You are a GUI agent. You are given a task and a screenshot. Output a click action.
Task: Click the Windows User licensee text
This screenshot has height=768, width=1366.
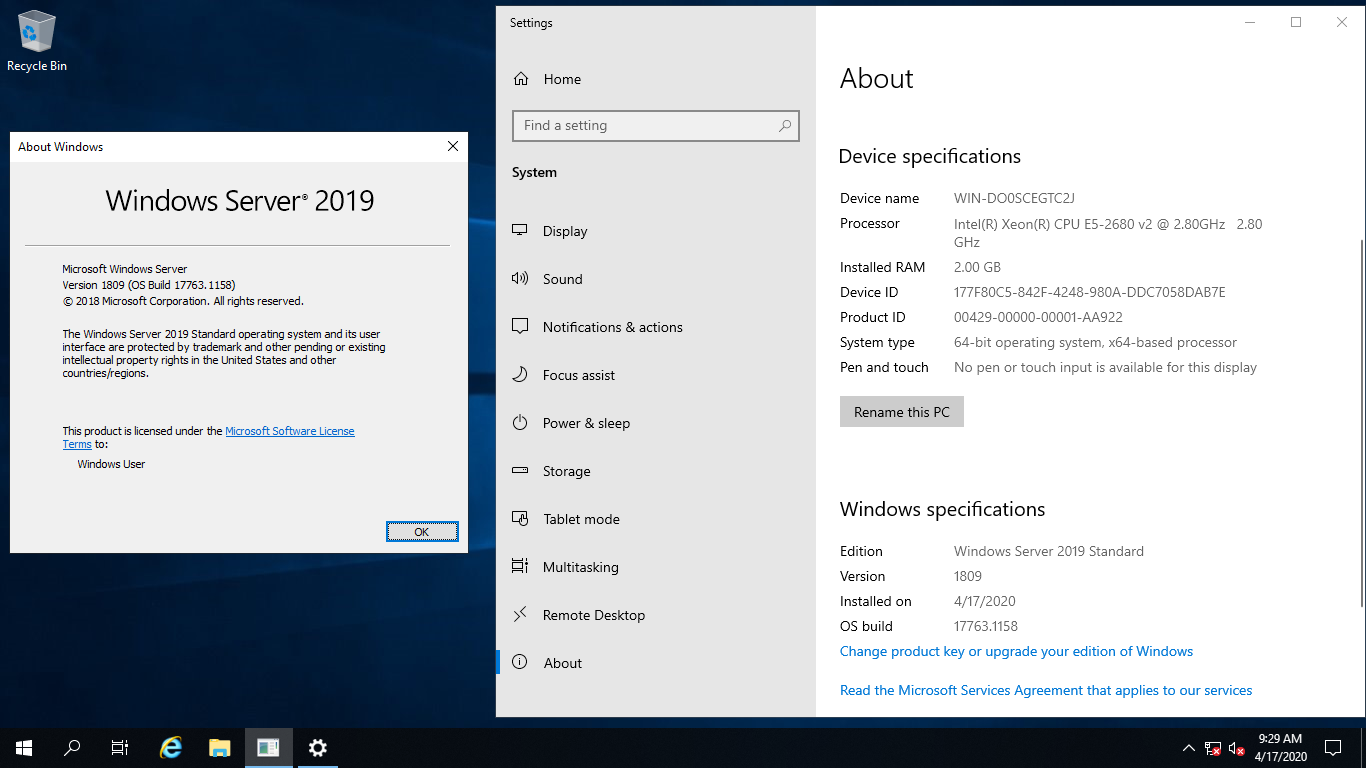point(111,464)
